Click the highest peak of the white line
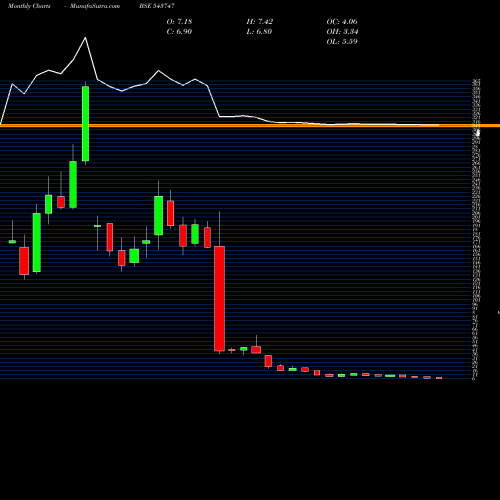The height and width of the screenshot is (500, 500). pos(85,38)
